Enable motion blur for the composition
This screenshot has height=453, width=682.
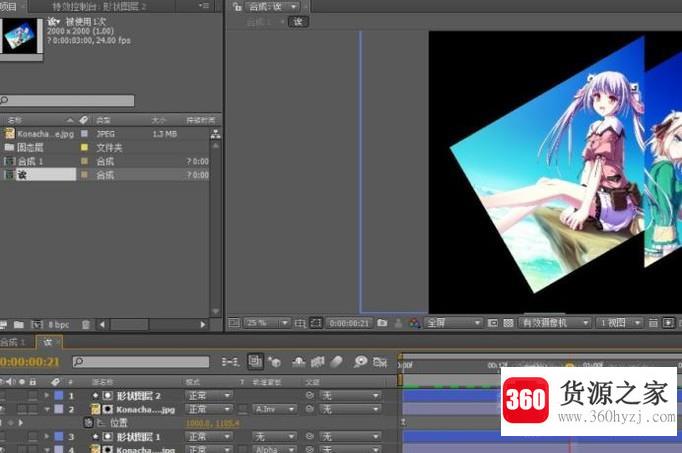[x=336, y=362]
